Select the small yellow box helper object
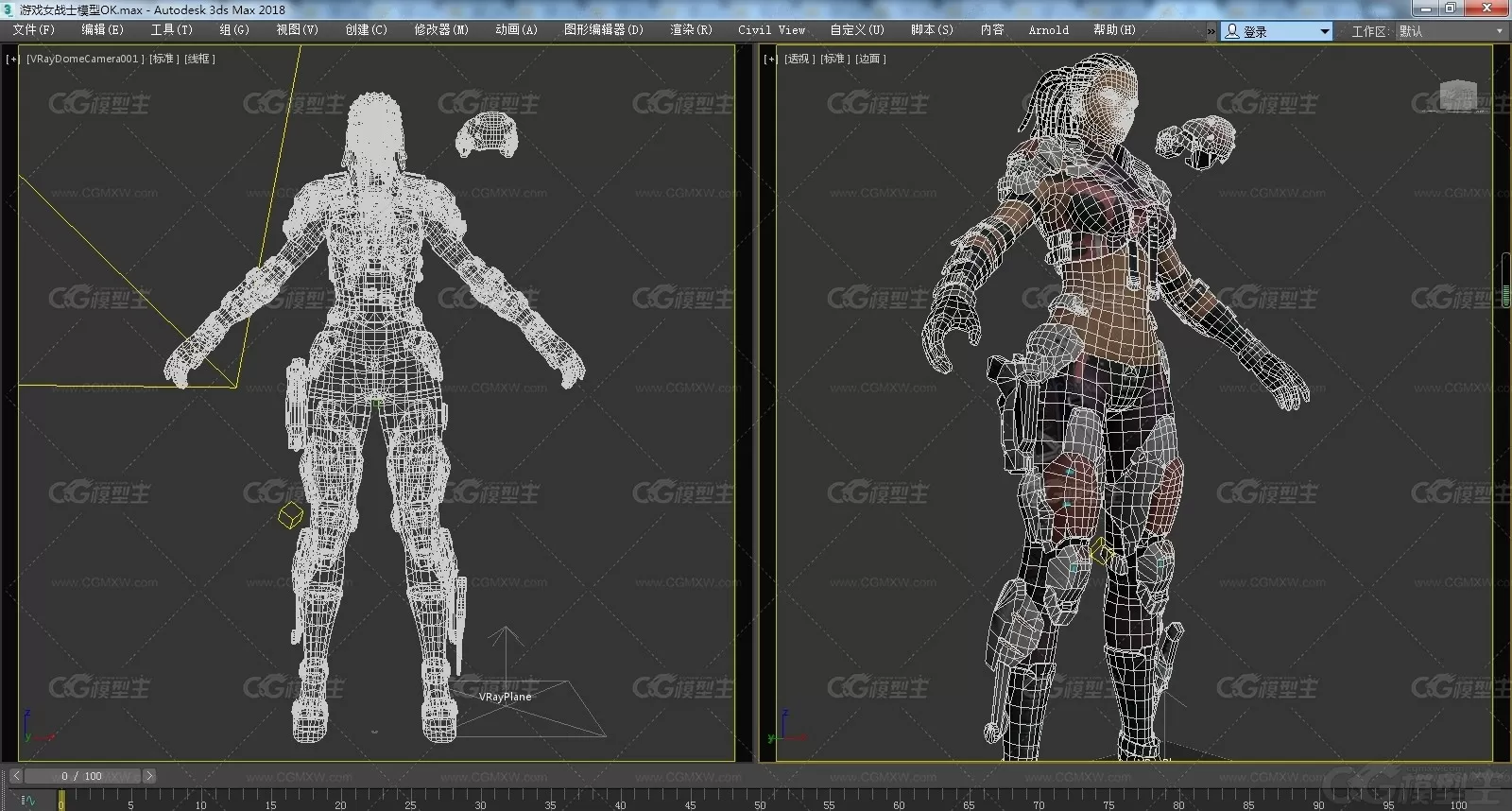The image size is (1512, 811). [291, 515]
